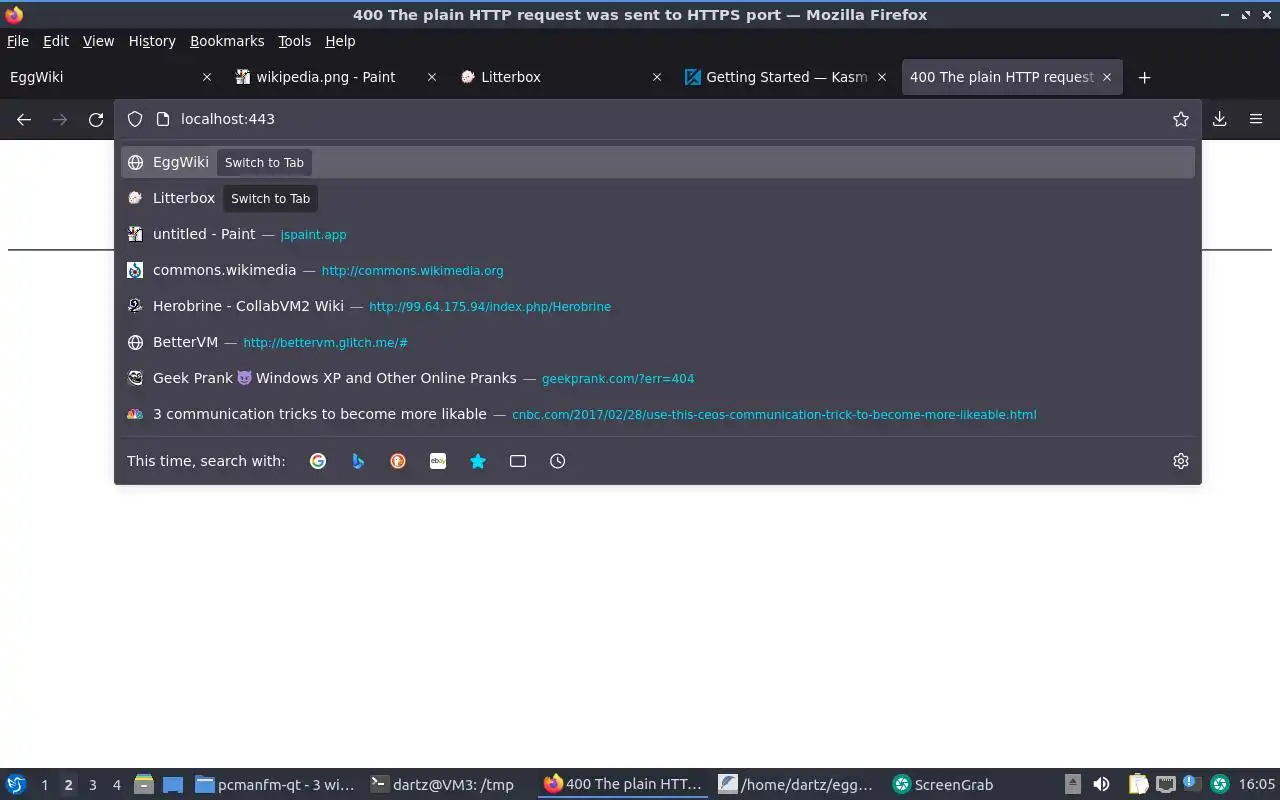Switch to the dartz@VM3 terminal window

443,785
